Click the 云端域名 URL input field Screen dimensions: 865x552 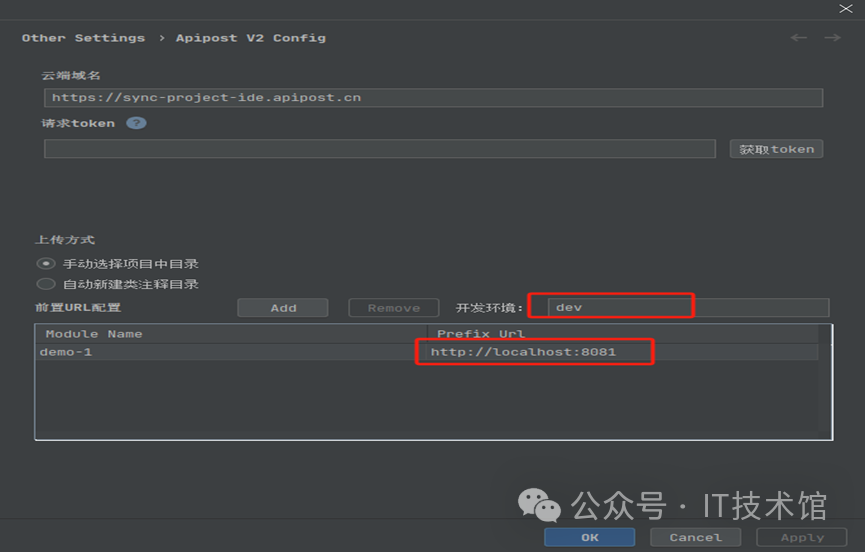[x=433, y=98]
